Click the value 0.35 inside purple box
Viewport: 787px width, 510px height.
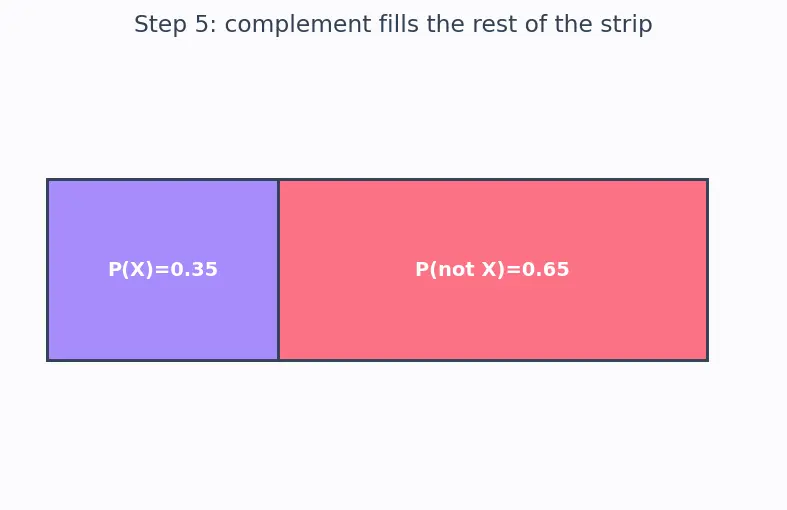[x=194, y=270]
